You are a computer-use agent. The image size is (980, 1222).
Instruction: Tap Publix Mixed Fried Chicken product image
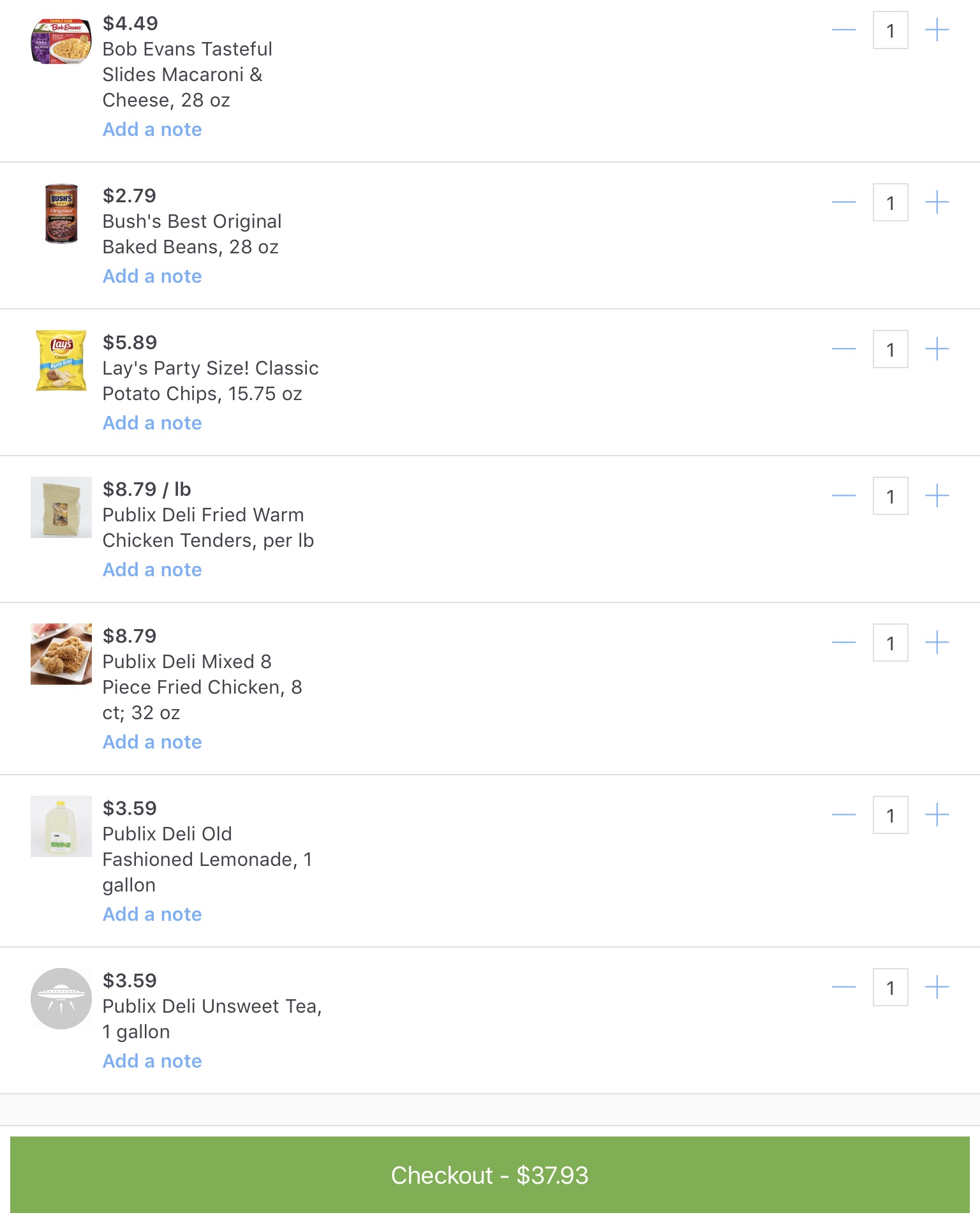tap(61, 654)
